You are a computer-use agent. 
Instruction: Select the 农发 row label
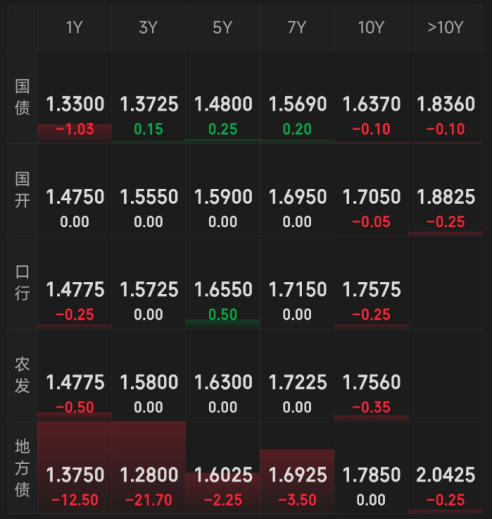point(22,375)
